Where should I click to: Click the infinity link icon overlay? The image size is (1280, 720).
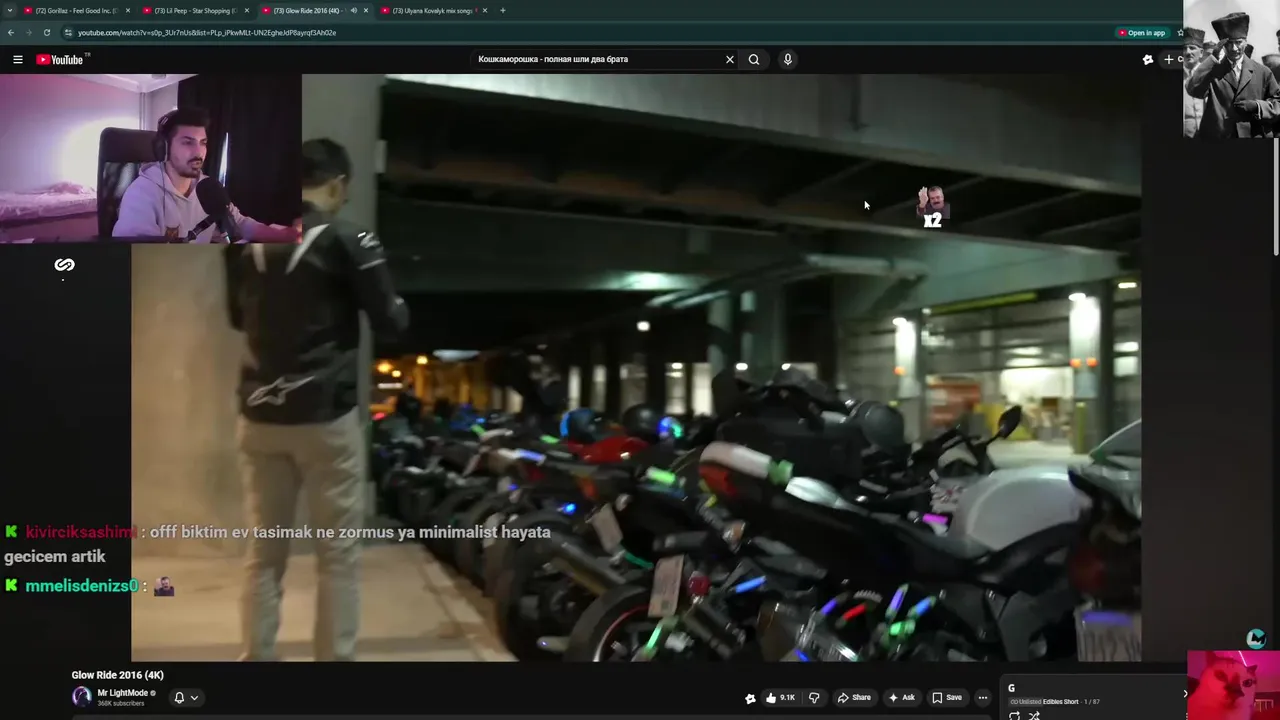click(x=64, y=265)
